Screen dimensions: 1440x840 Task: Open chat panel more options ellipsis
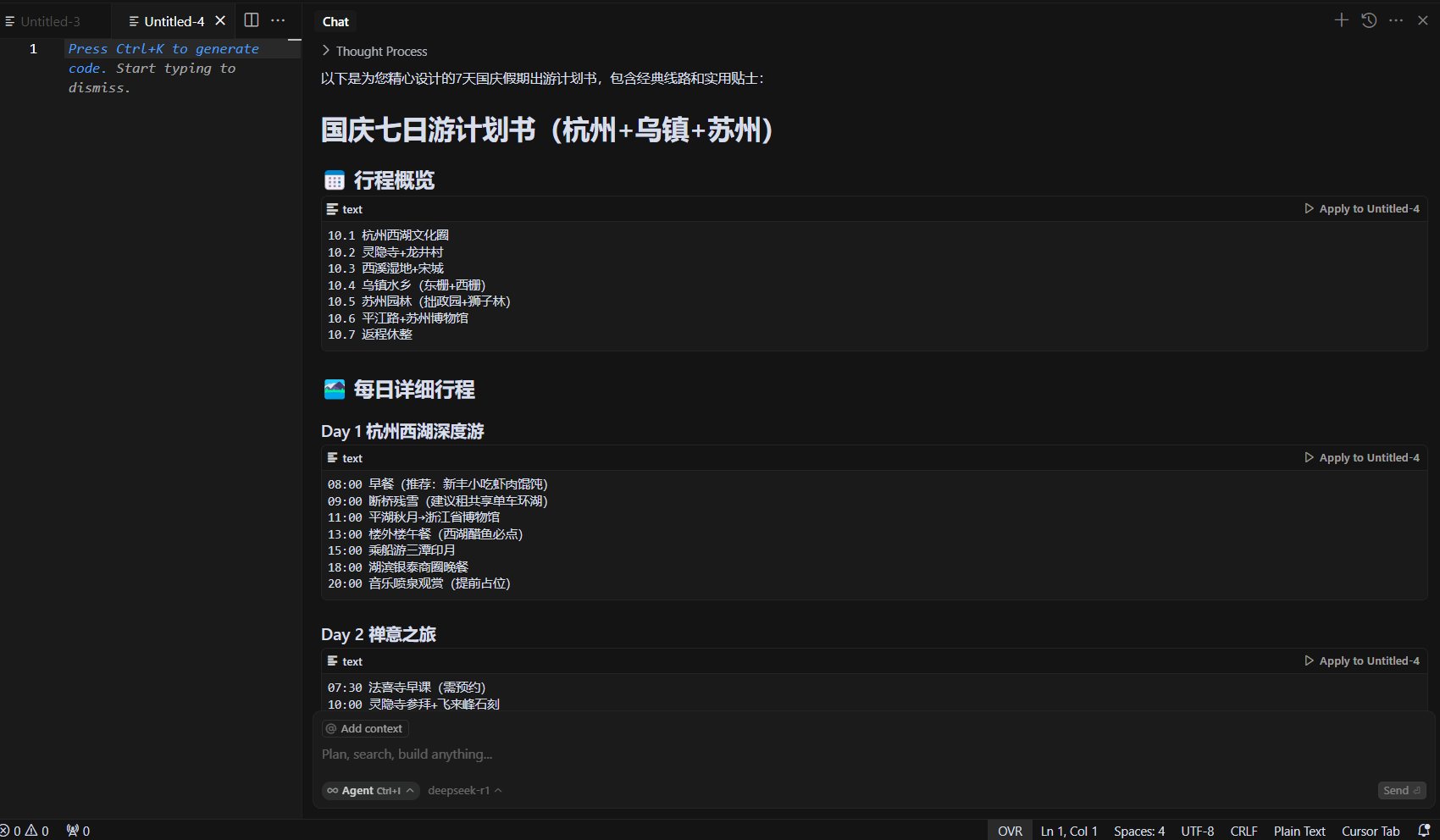[1396, 20]
